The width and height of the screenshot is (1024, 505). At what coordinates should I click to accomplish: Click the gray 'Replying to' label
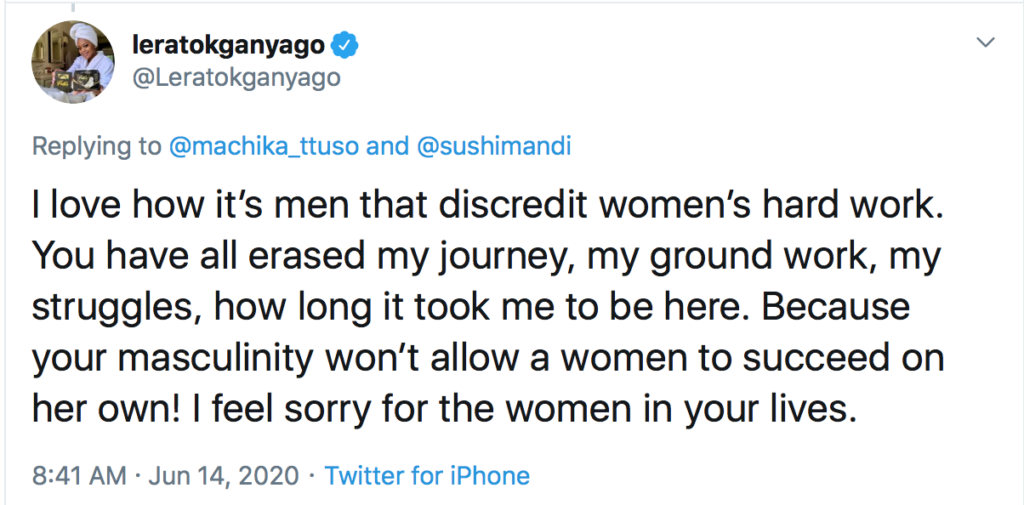point(97,148)
